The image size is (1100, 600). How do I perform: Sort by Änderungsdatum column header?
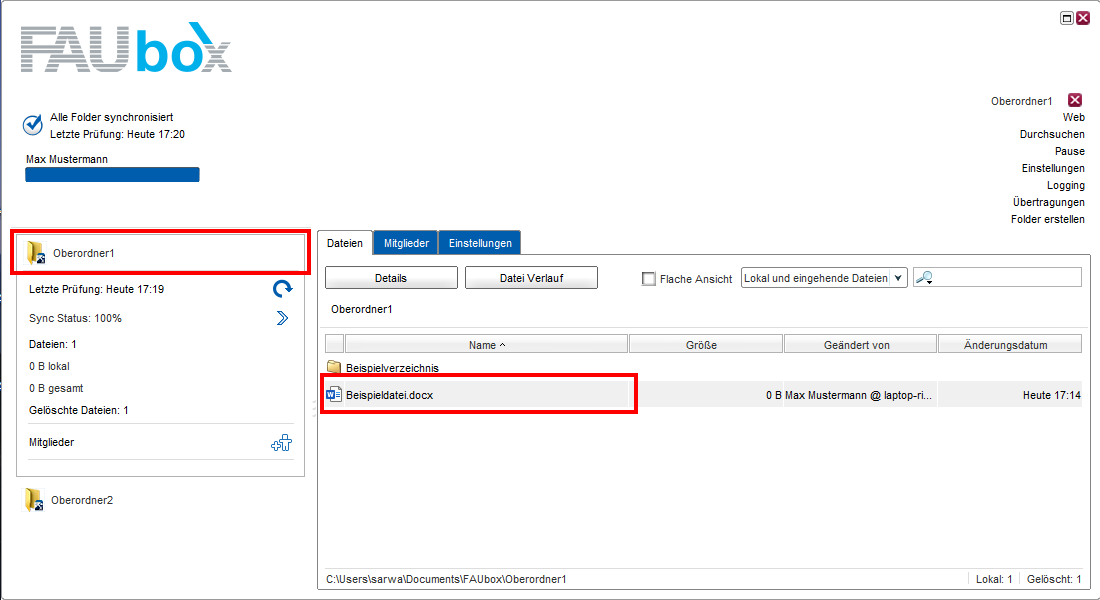pos(1010,345)
